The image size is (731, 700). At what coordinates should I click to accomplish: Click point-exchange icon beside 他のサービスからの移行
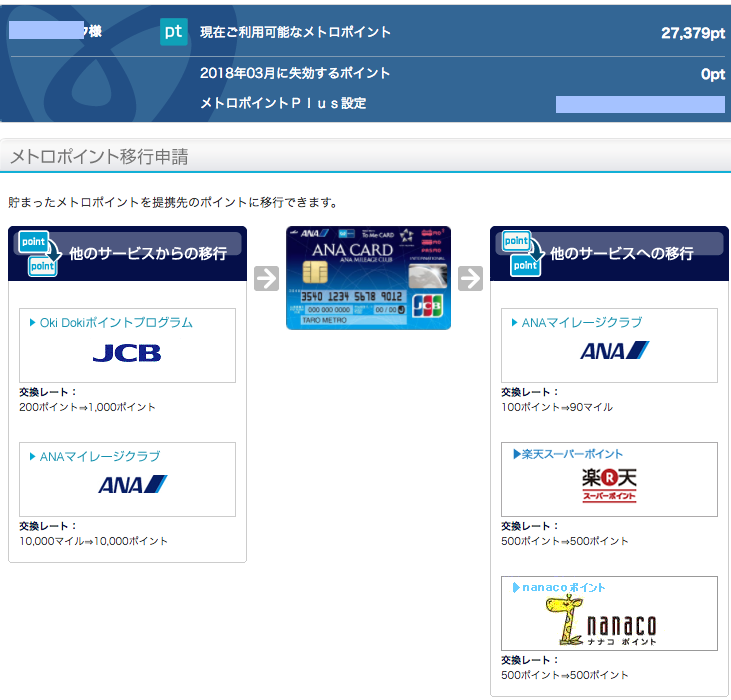(40, 254)
